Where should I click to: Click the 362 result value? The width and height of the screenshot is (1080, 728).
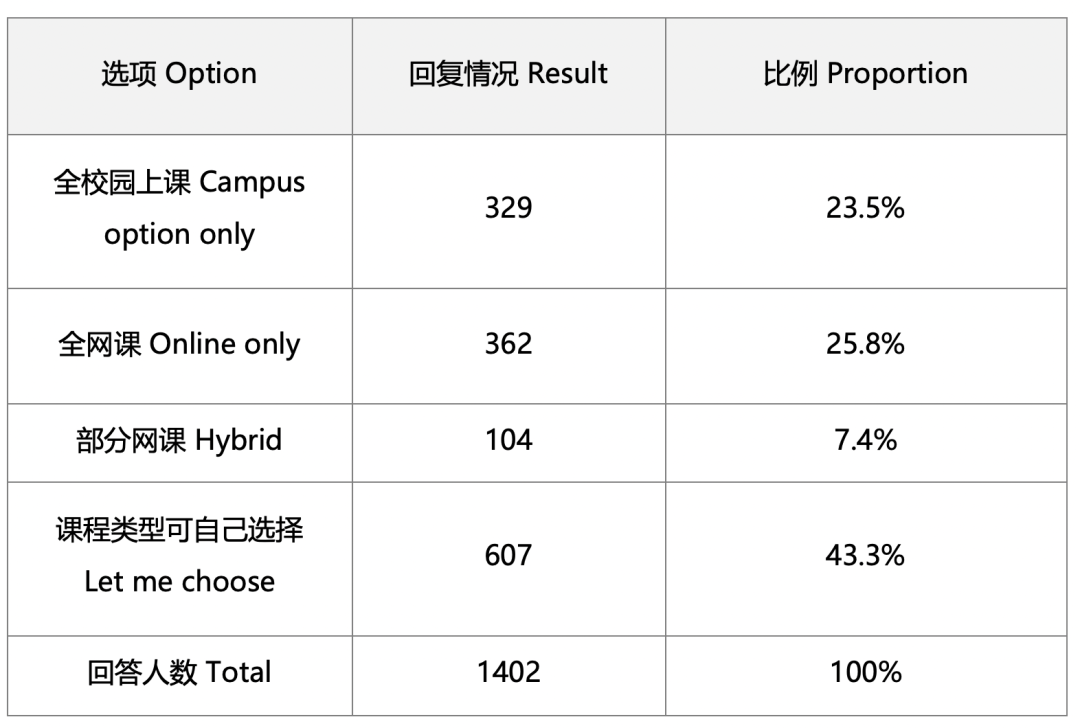pos(508,344)
